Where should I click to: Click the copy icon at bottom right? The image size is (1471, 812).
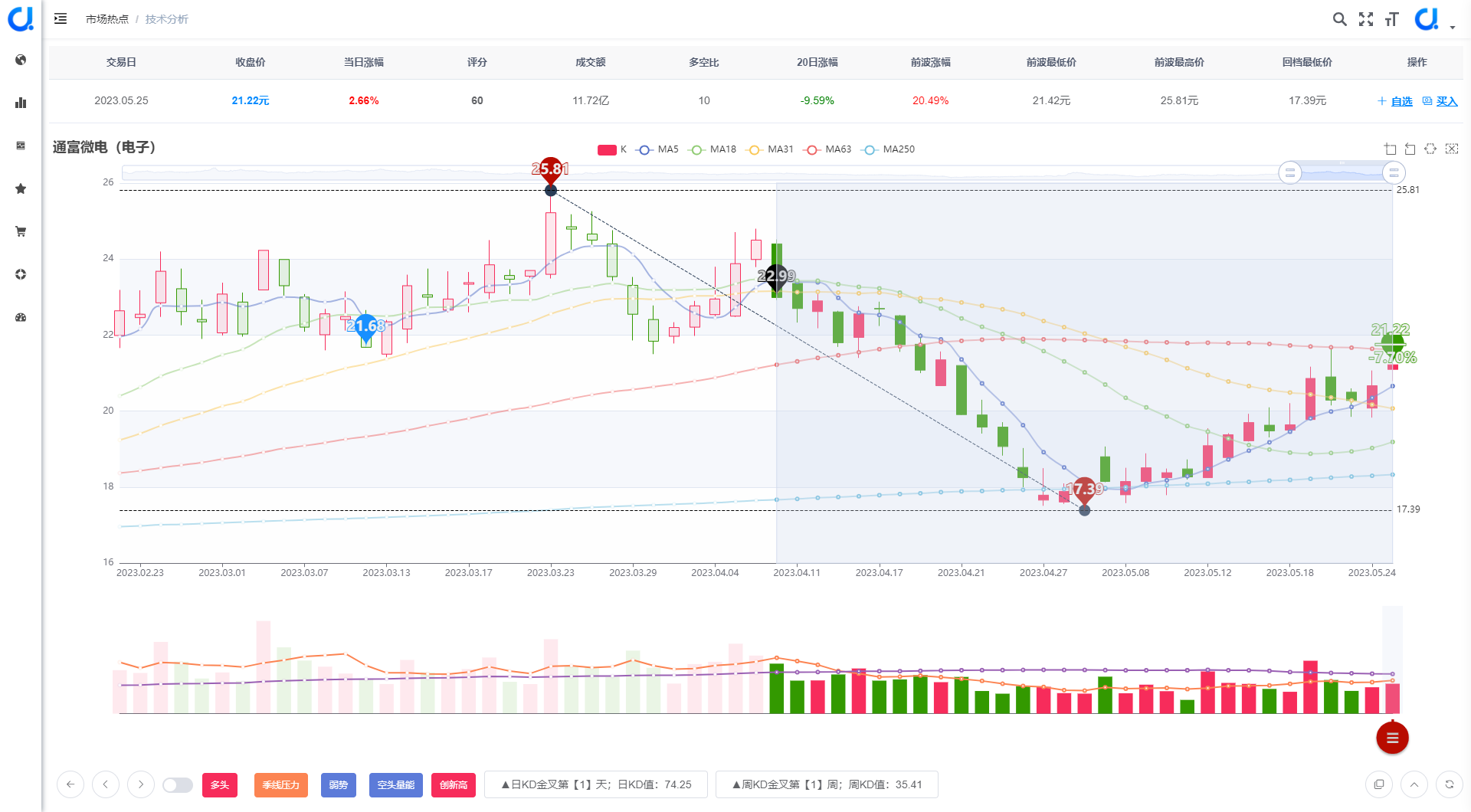[1379, 784]
